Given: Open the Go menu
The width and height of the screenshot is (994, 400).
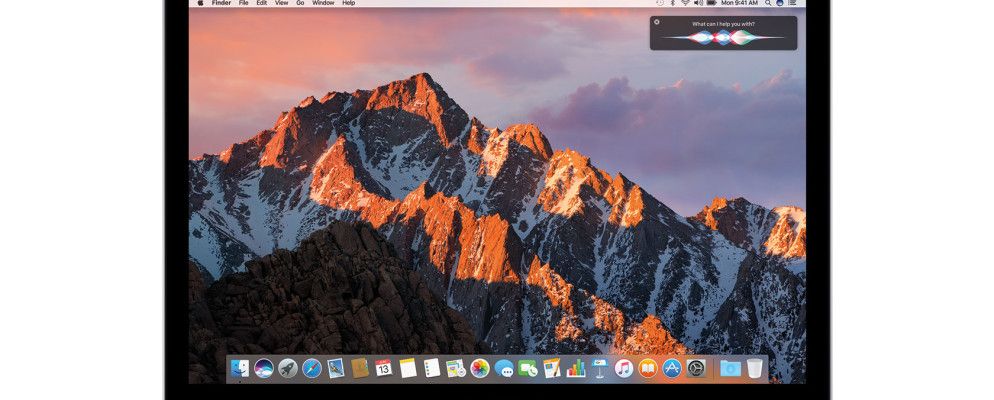Looking at the screenshot, I should coord(300,3).
